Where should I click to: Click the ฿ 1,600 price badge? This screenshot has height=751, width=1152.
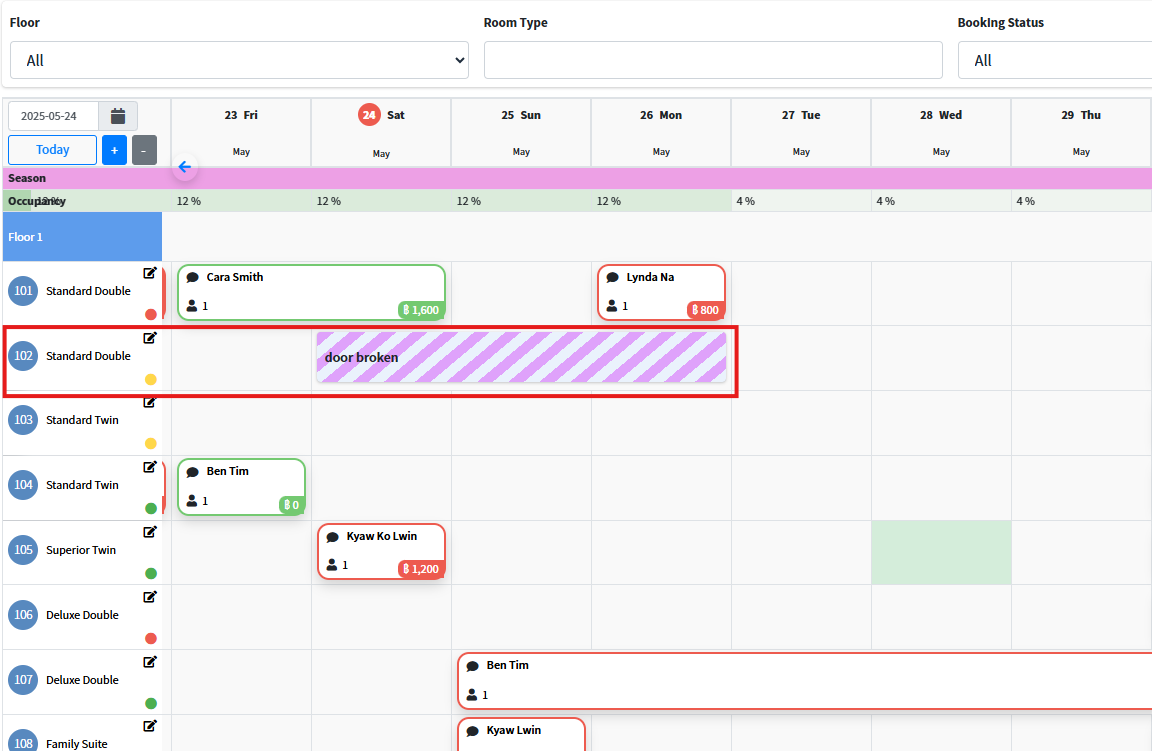pos(421,310)
